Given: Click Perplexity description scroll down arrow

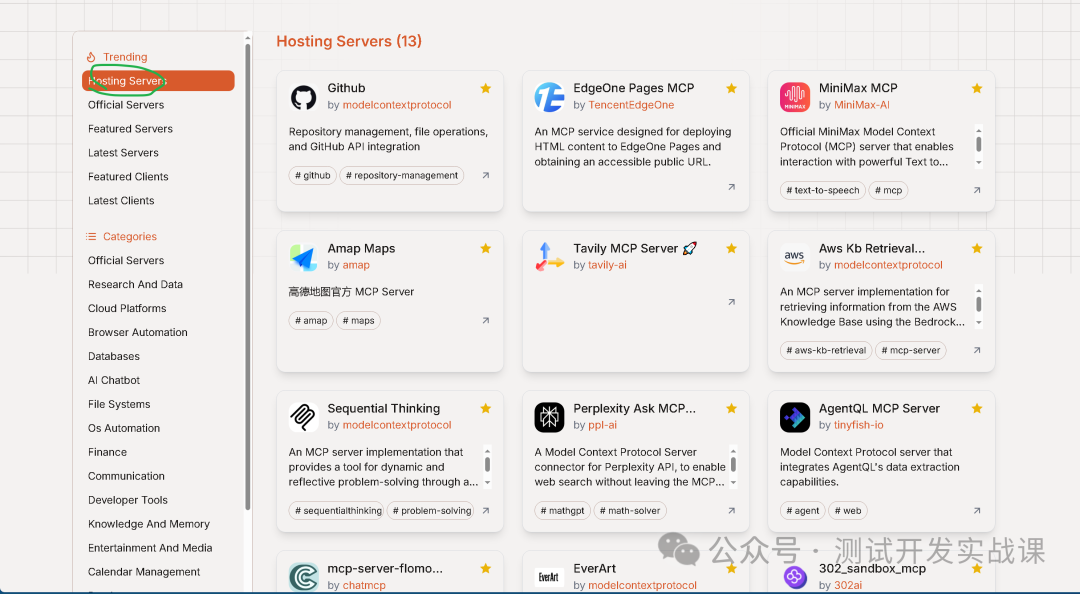Looking at the screenshot, I should click(734, 483).
